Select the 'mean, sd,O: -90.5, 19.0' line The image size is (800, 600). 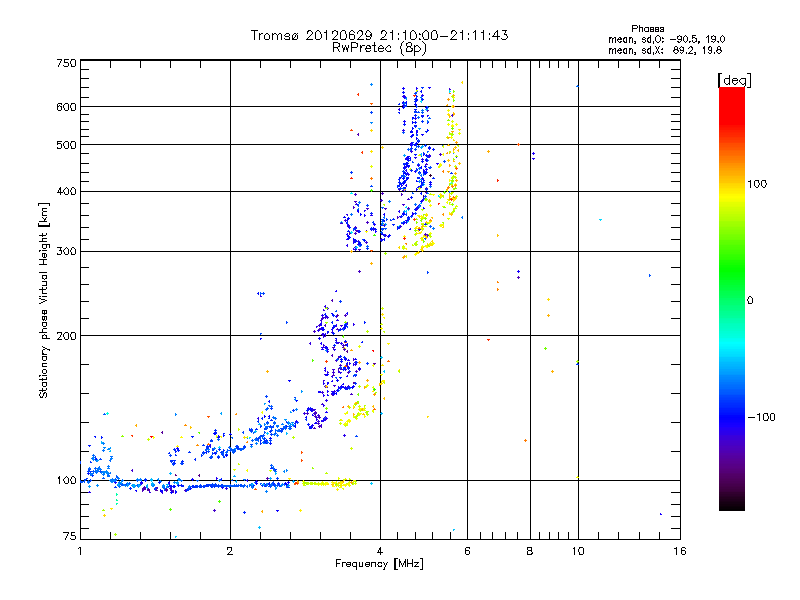click(x=666, y=39)
